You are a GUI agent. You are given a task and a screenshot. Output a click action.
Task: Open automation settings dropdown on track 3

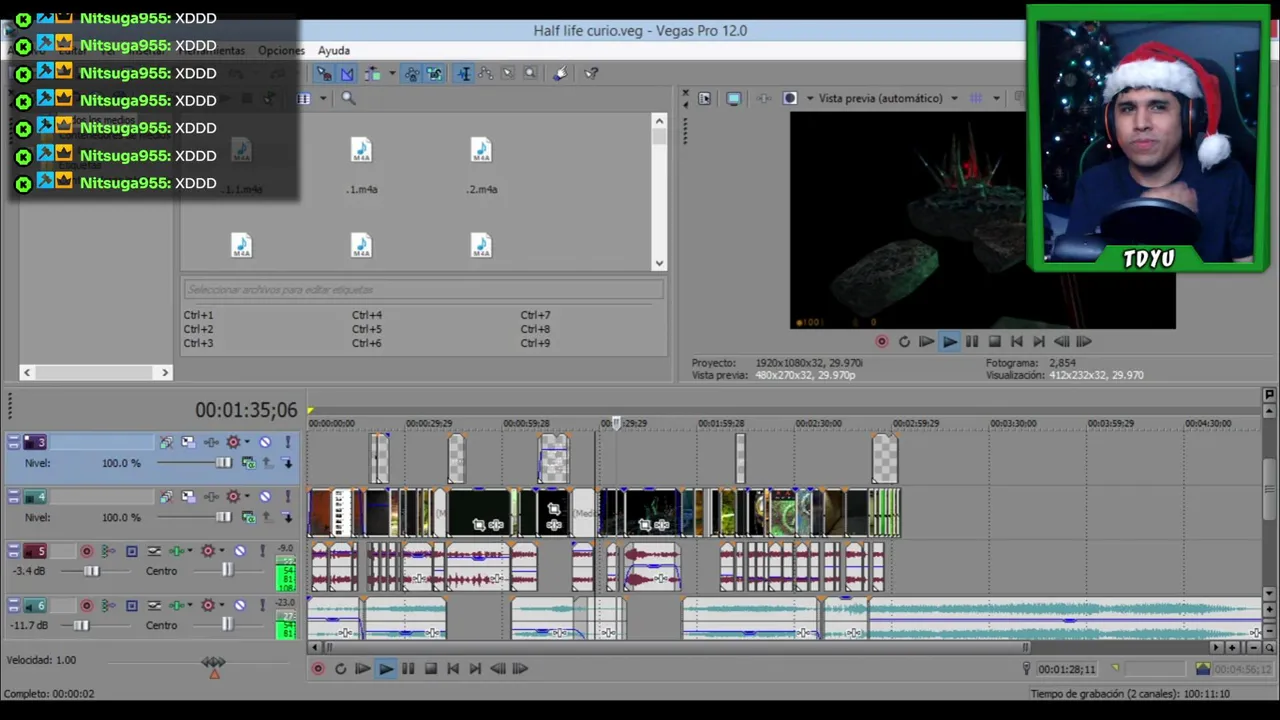tap(245, 442)
